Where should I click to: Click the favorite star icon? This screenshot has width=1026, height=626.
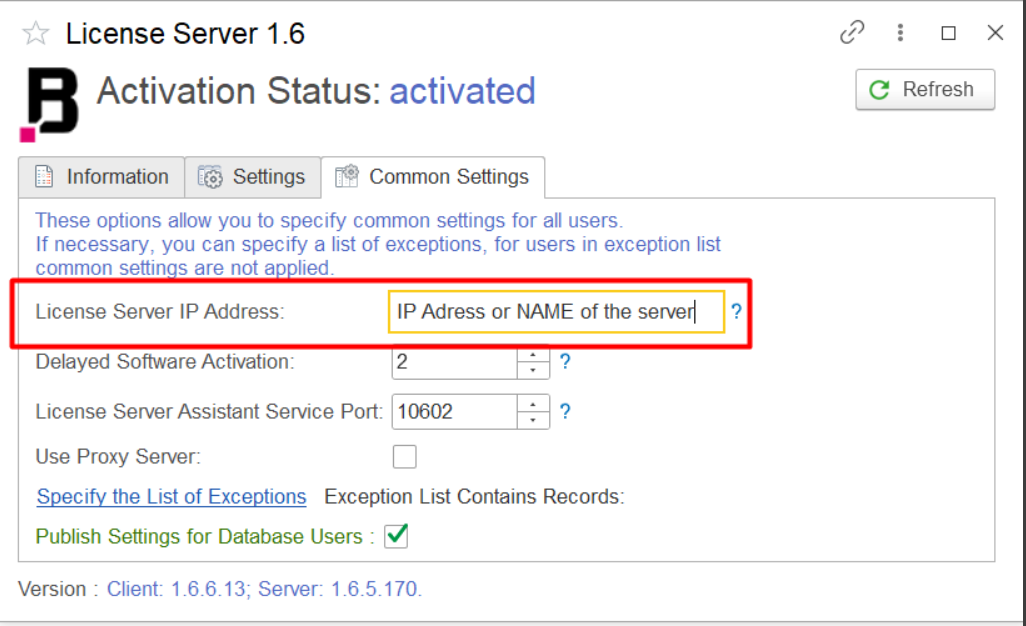(x=35, y=34)
